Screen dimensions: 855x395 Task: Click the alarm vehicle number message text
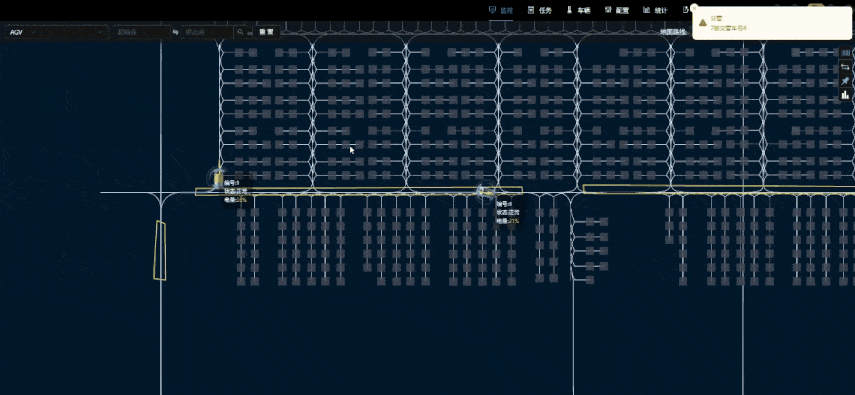pos(728,27)
